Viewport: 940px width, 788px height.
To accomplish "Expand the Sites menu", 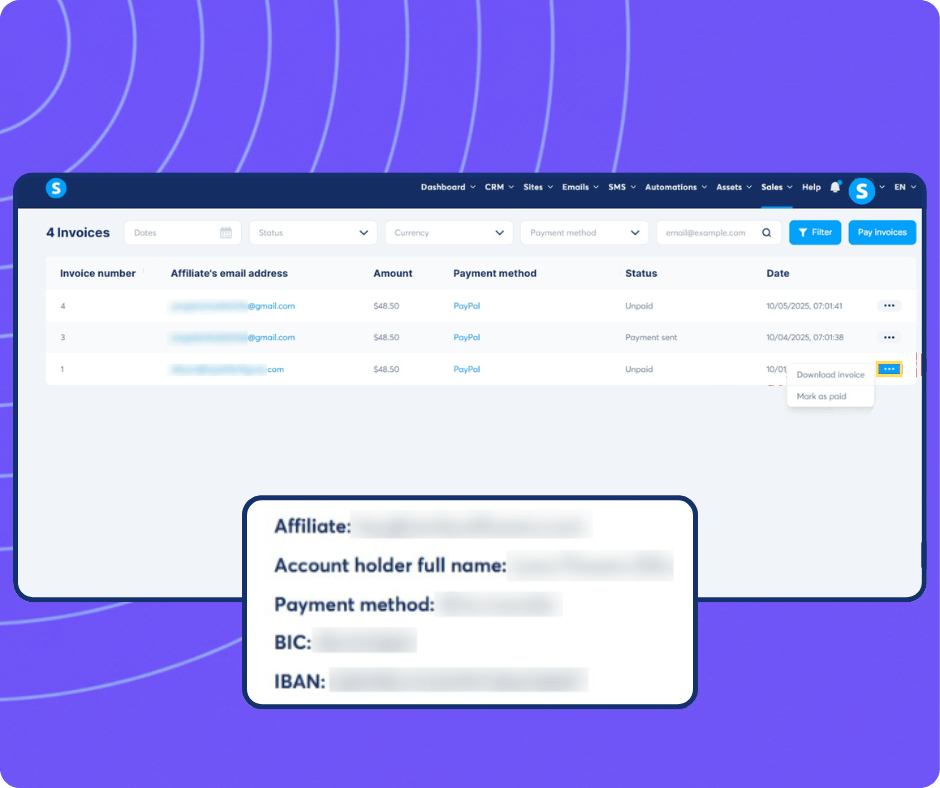I will pyautogui.click(x=538, y=187).
